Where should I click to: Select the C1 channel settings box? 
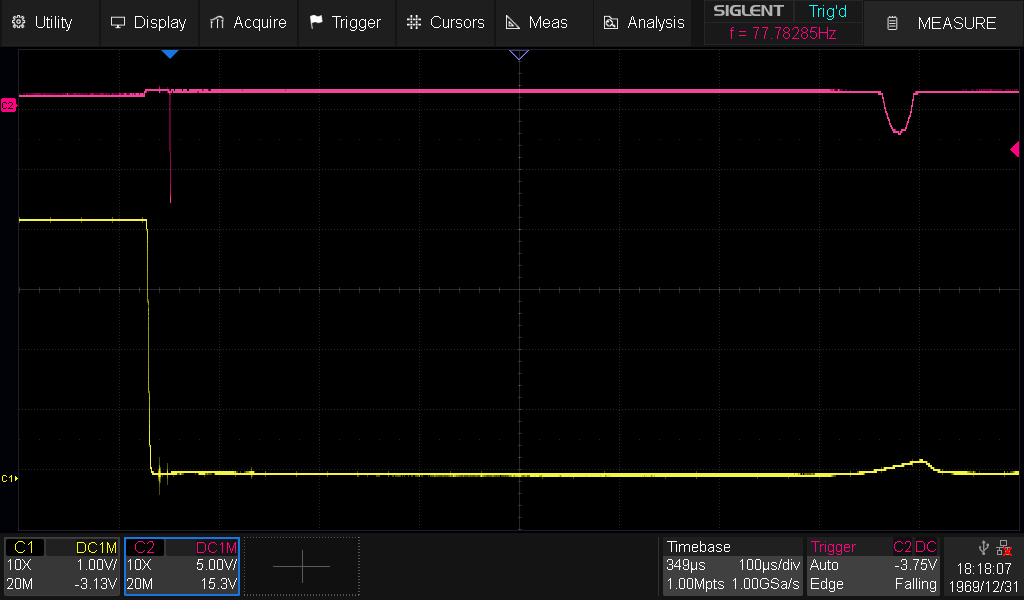tap(62, 566)
